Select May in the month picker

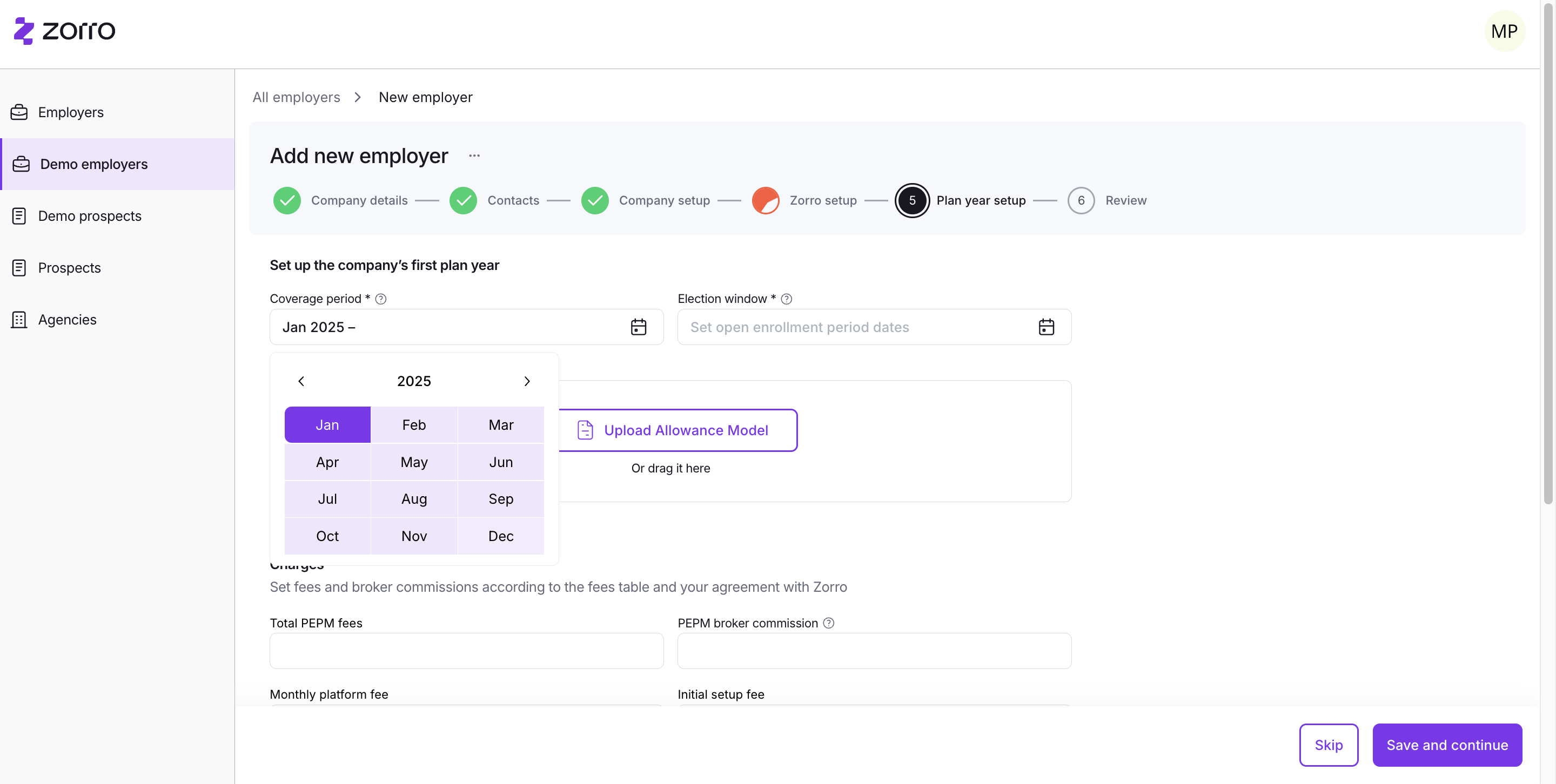[x=414, y=462]
